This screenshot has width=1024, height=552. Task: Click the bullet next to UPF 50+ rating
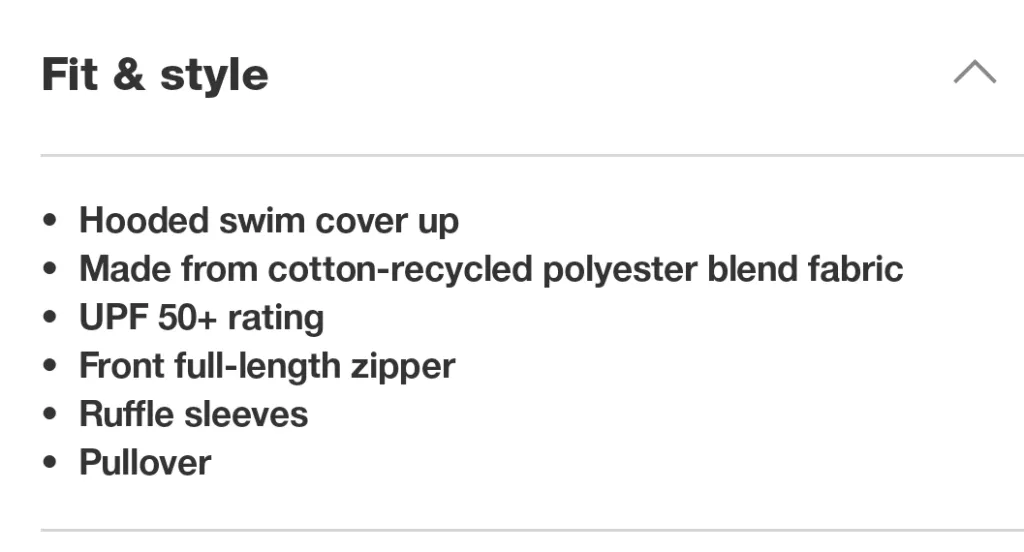coord(50,318)
